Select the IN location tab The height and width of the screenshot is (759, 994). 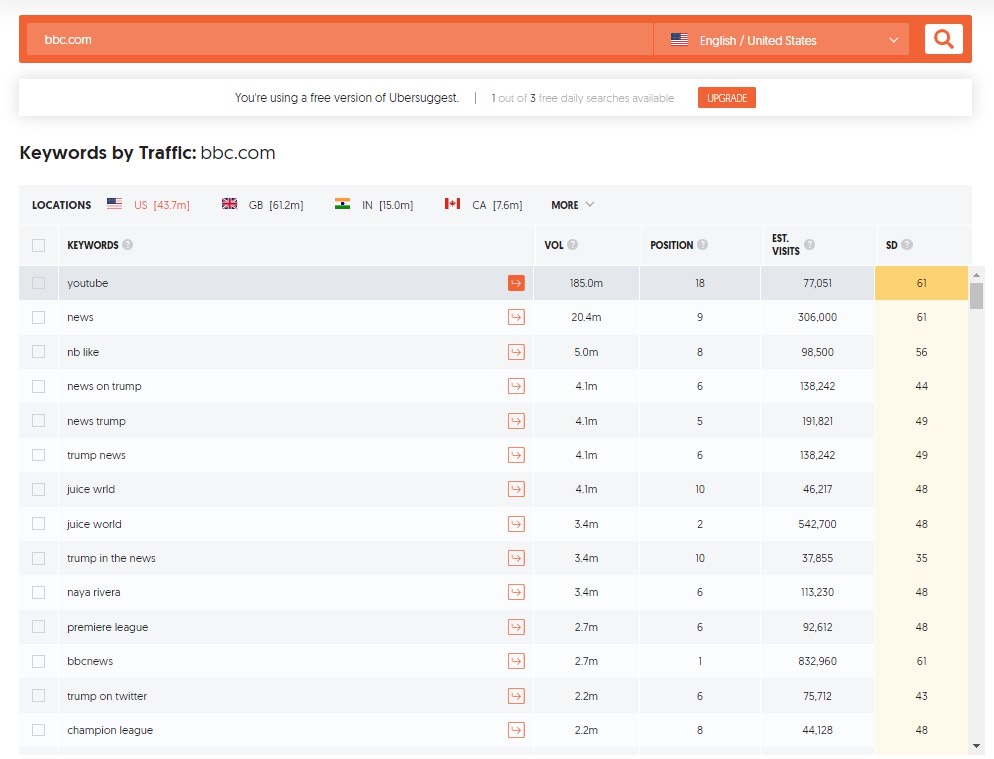374,205
